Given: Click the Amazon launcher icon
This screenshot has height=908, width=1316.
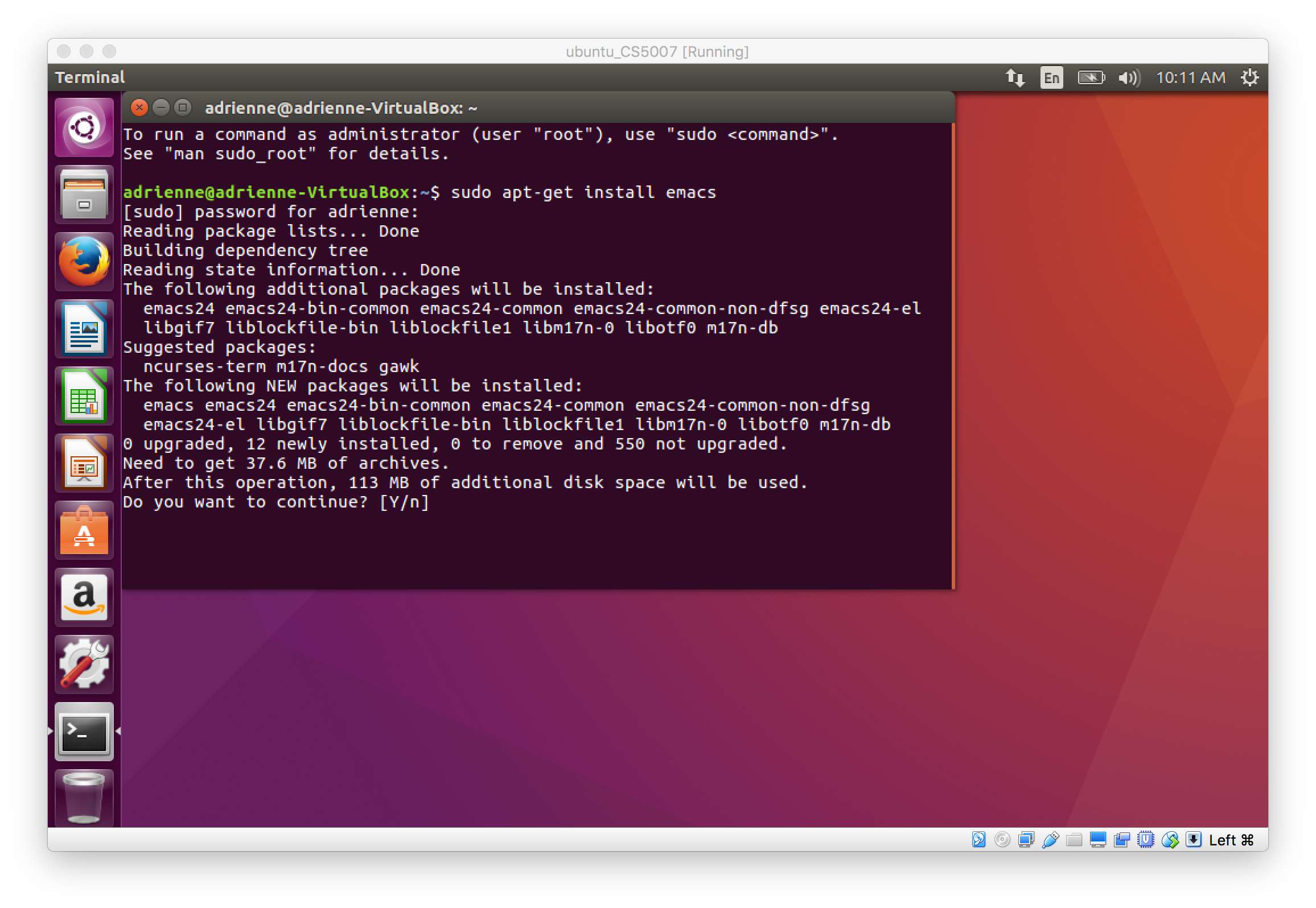Looking at the screenshot, I should (x=84, y=597).
